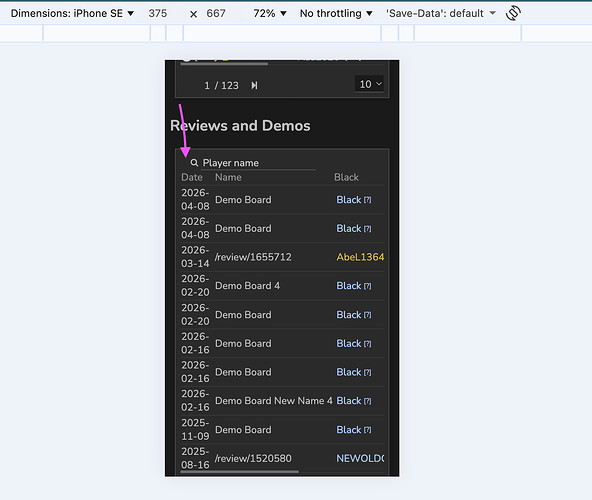Click the Black column header
592x500 pixels.
pyautogui.click(x=346, y=177)
